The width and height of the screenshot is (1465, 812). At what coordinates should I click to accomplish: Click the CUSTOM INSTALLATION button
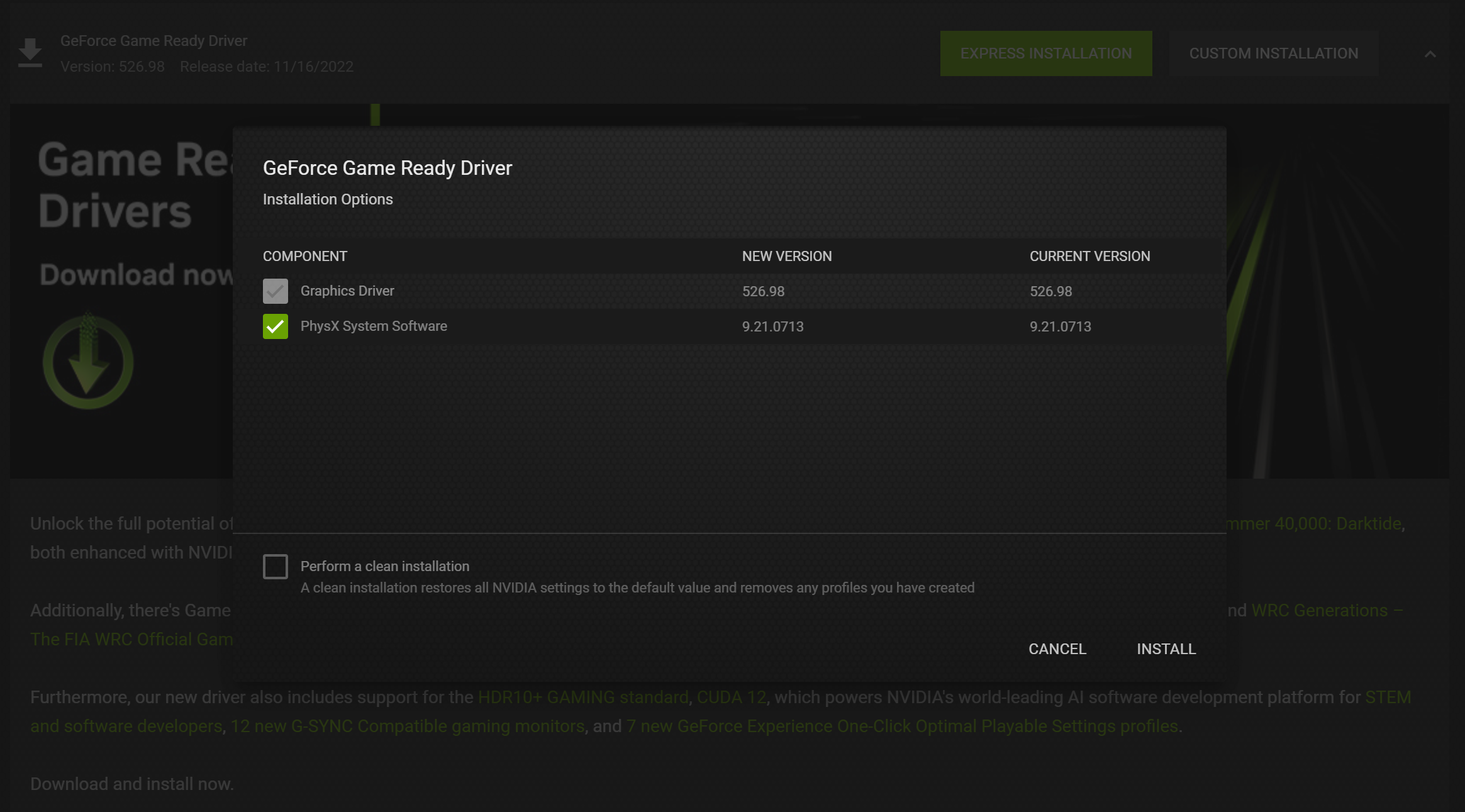point(1273,53)
